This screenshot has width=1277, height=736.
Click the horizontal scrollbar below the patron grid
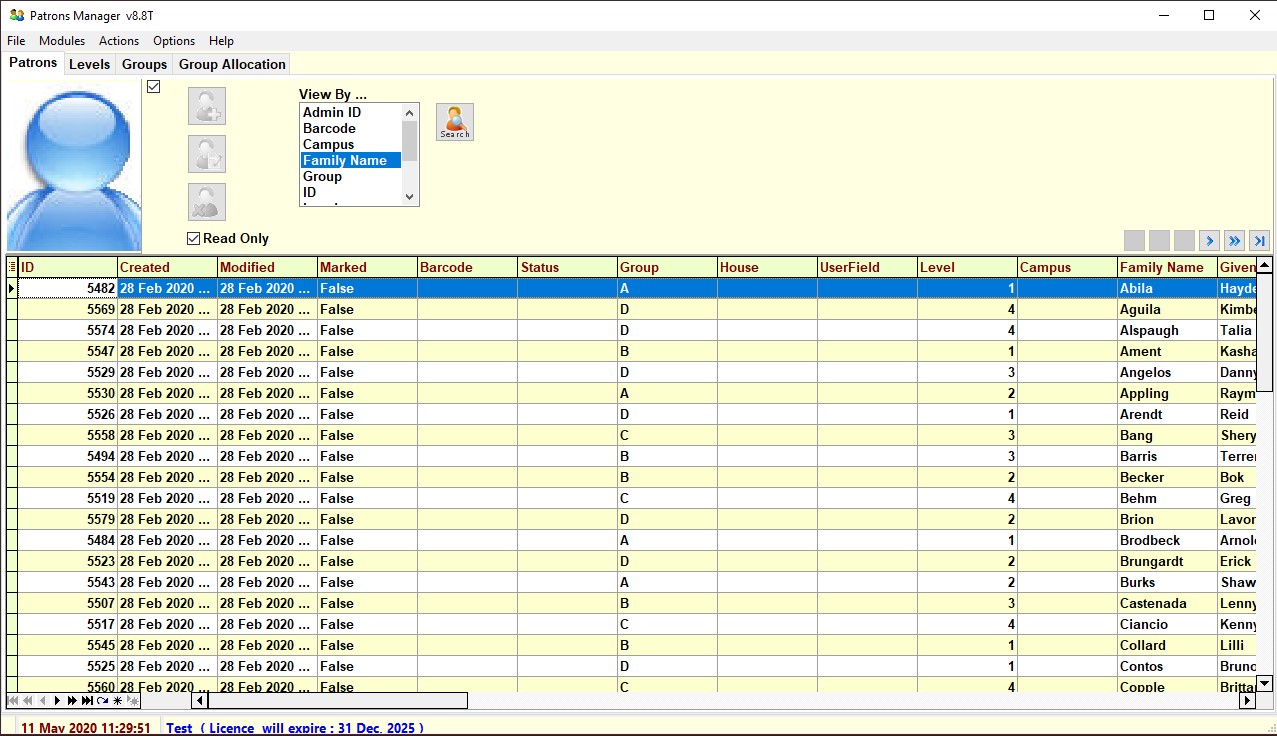[x=330, y=700]
